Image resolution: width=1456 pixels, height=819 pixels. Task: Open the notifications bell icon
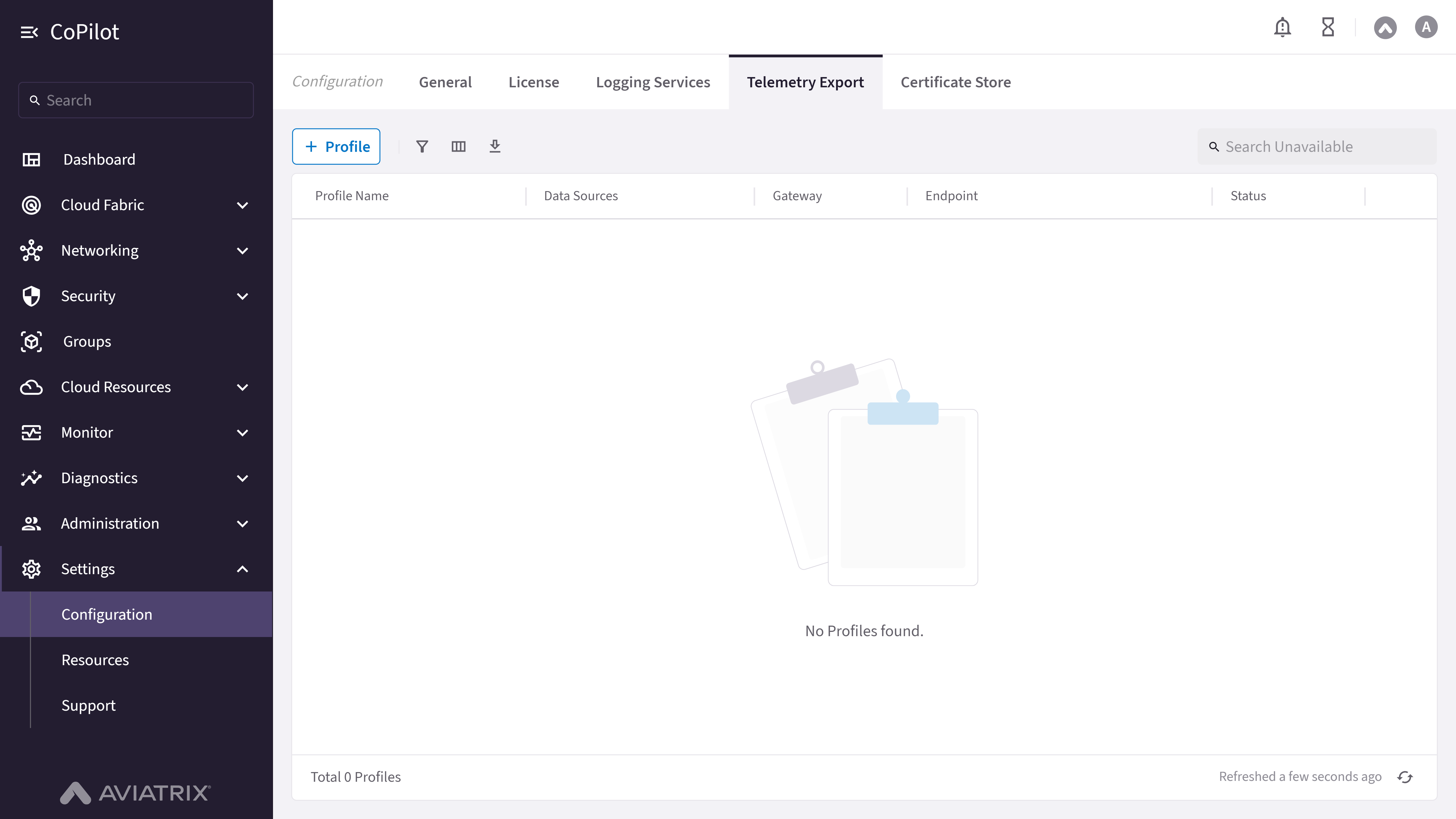click(x=1283, y=27)
